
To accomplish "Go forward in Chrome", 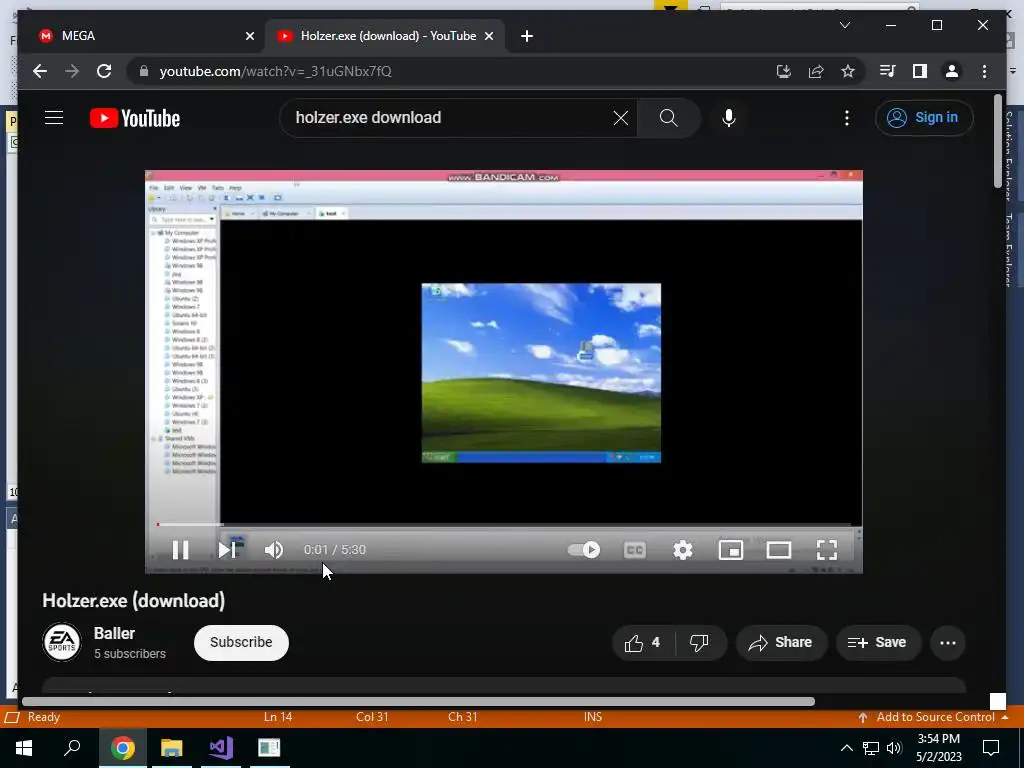I will 72,71.
